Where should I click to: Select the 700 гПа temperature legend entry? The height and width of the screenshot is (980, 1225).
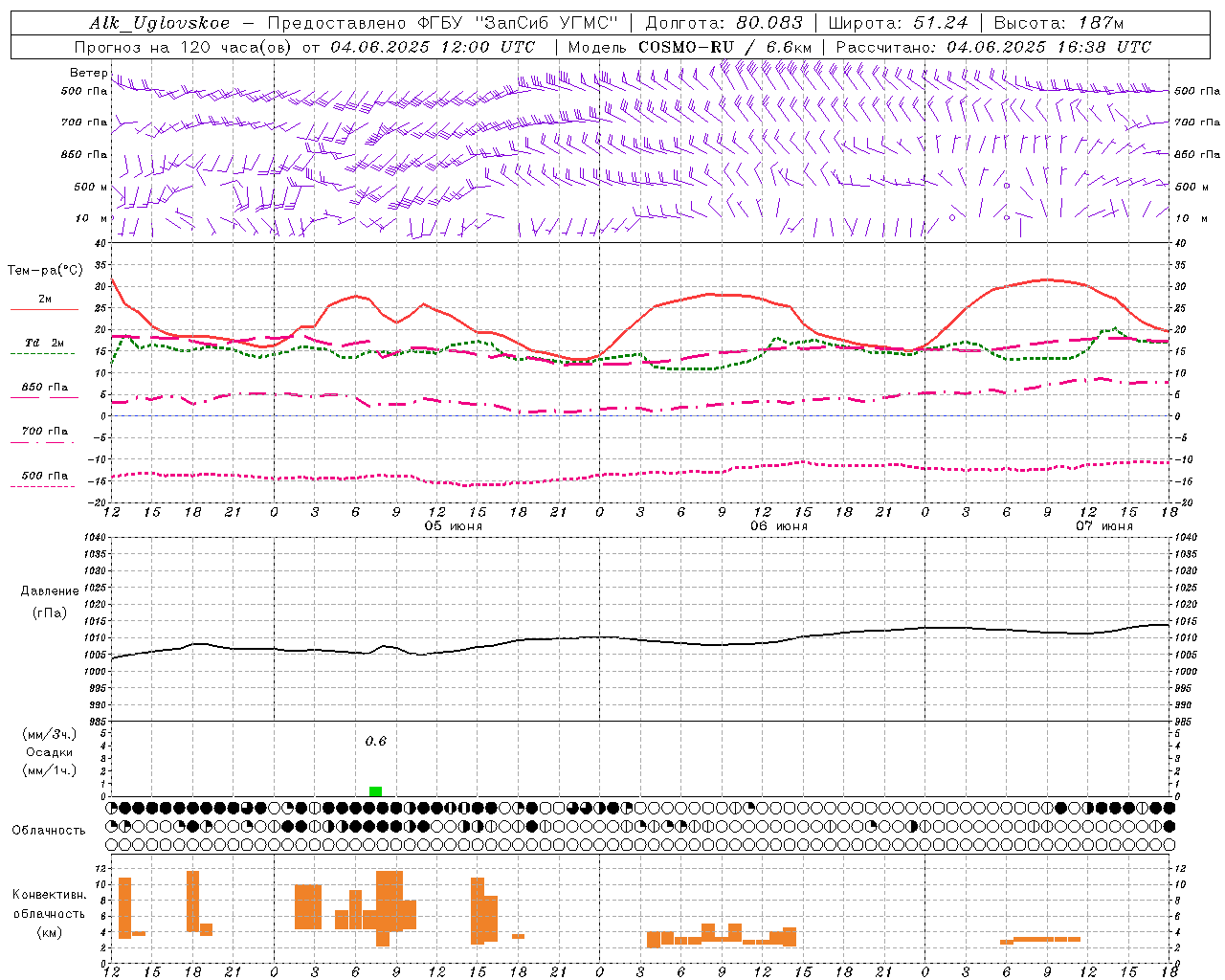coord(44,432)
